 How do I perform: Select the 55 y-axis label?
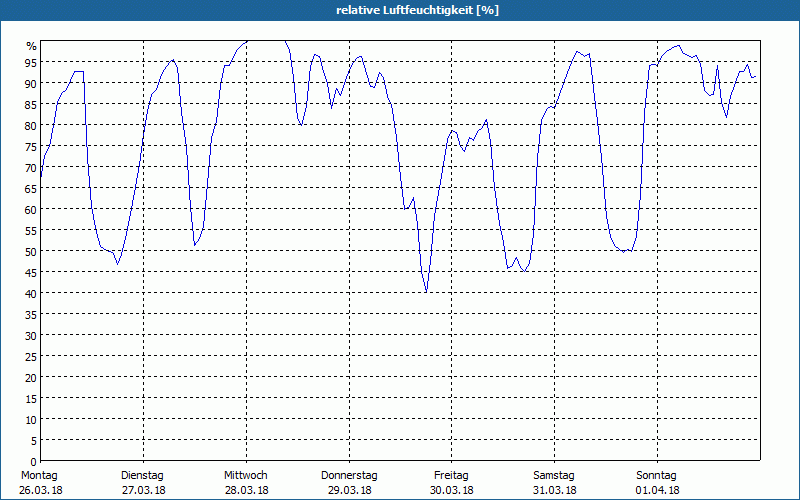click(x=32, y=231)
